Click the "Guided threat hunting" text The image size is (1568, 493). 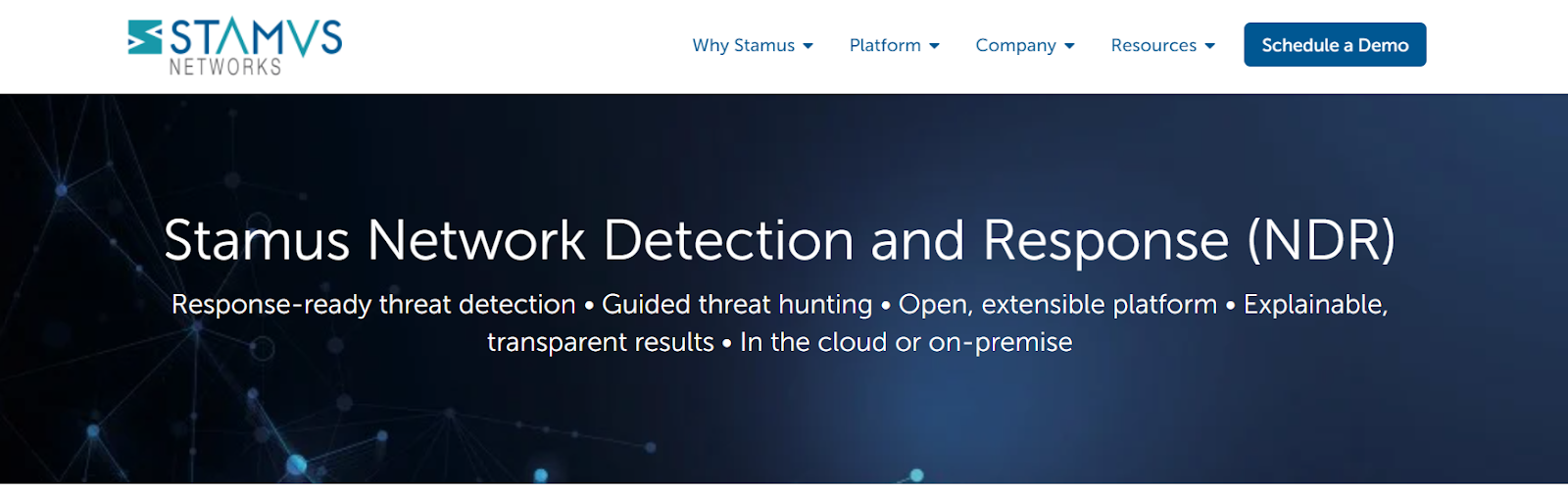click(x=737, y=305)
